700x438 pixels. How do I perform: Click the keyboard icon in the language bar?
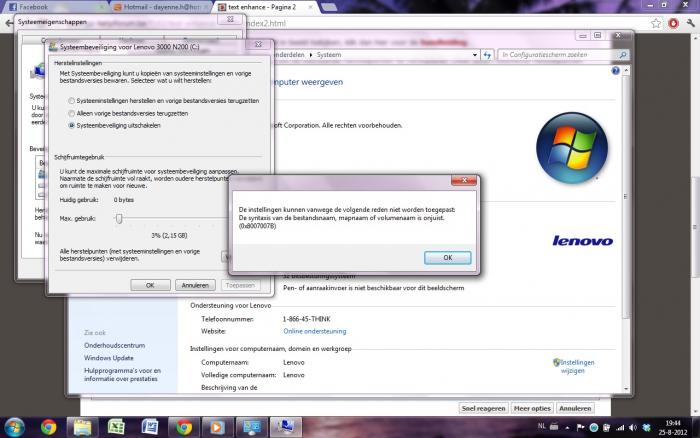pyautogui.click(x=554, y=426)
